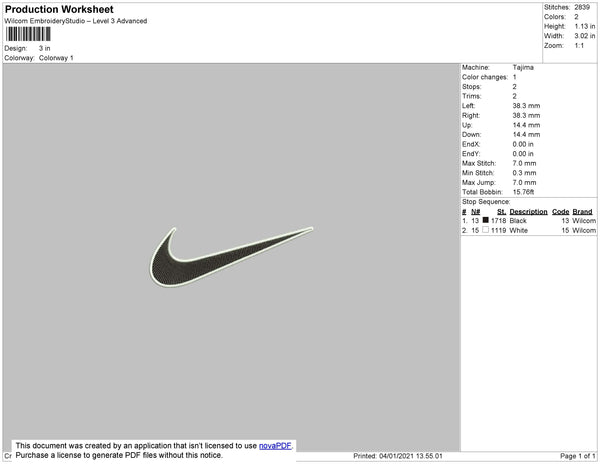Select the black color swatch for thread 1718
Screen dimensions: 600x464
click(486, 220)
